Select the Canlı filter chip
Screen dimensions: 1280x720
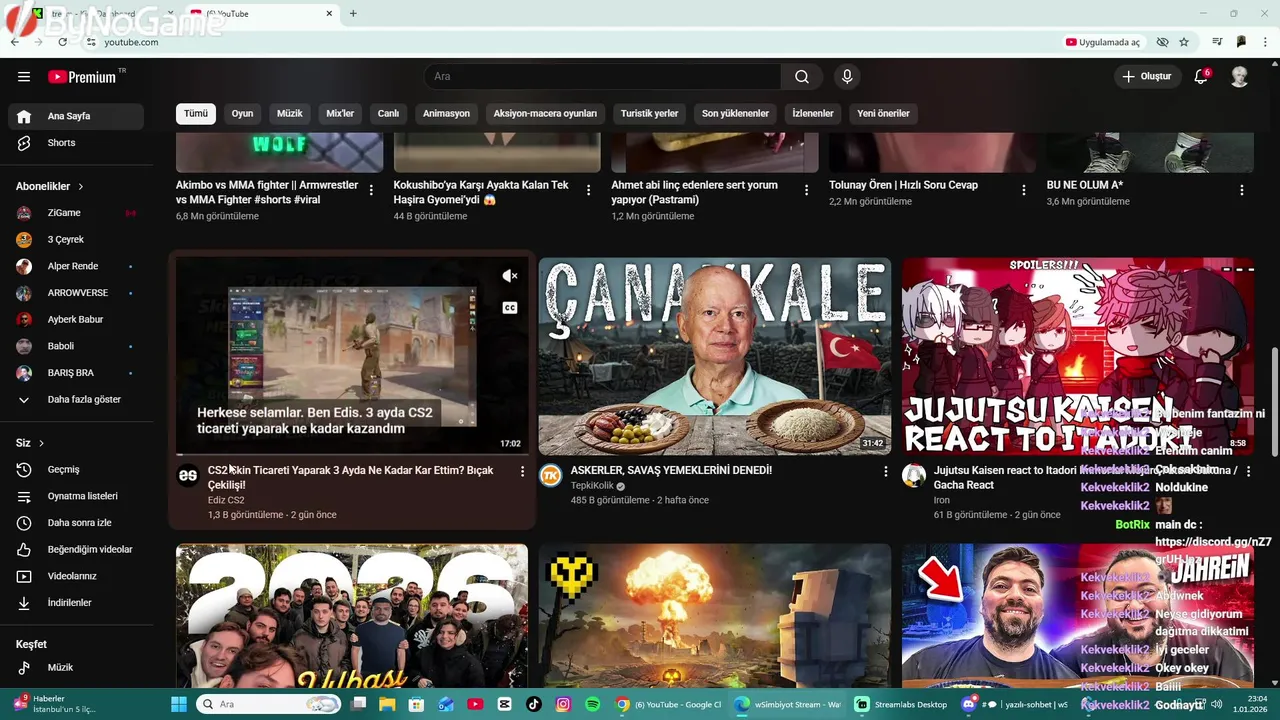pyautogui.click(x=388, y=113)
